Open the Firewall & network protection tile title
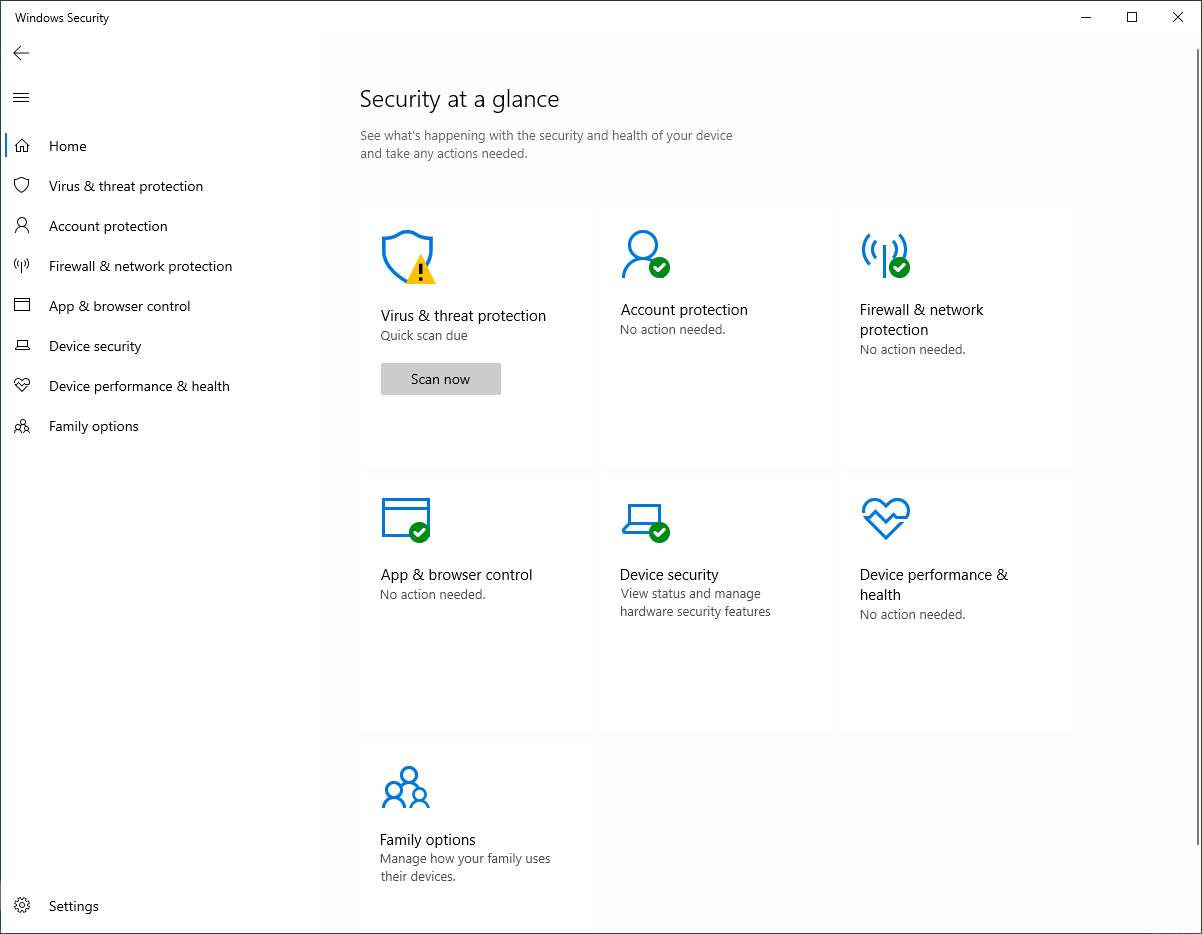 [922, 320]
